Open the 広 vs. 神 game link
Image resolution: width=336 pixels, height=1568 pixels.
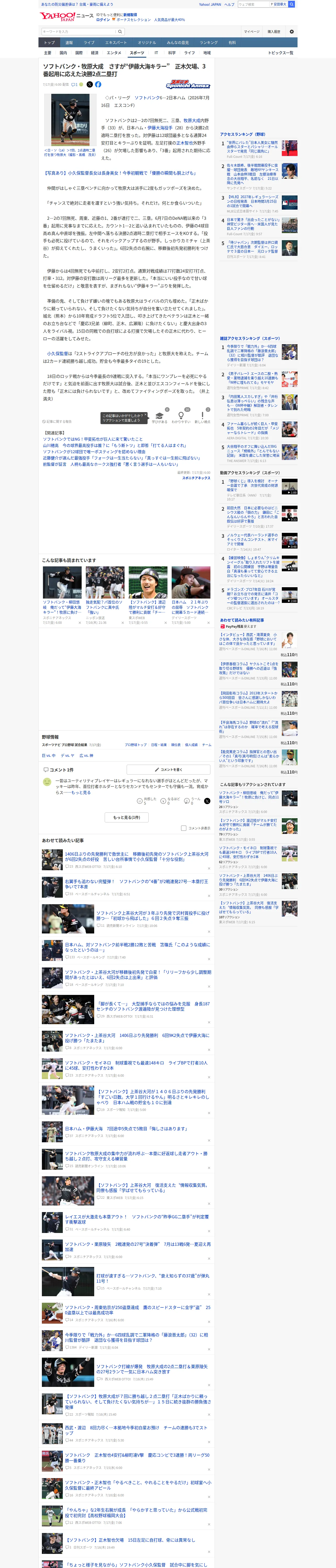tap(87, 756)
